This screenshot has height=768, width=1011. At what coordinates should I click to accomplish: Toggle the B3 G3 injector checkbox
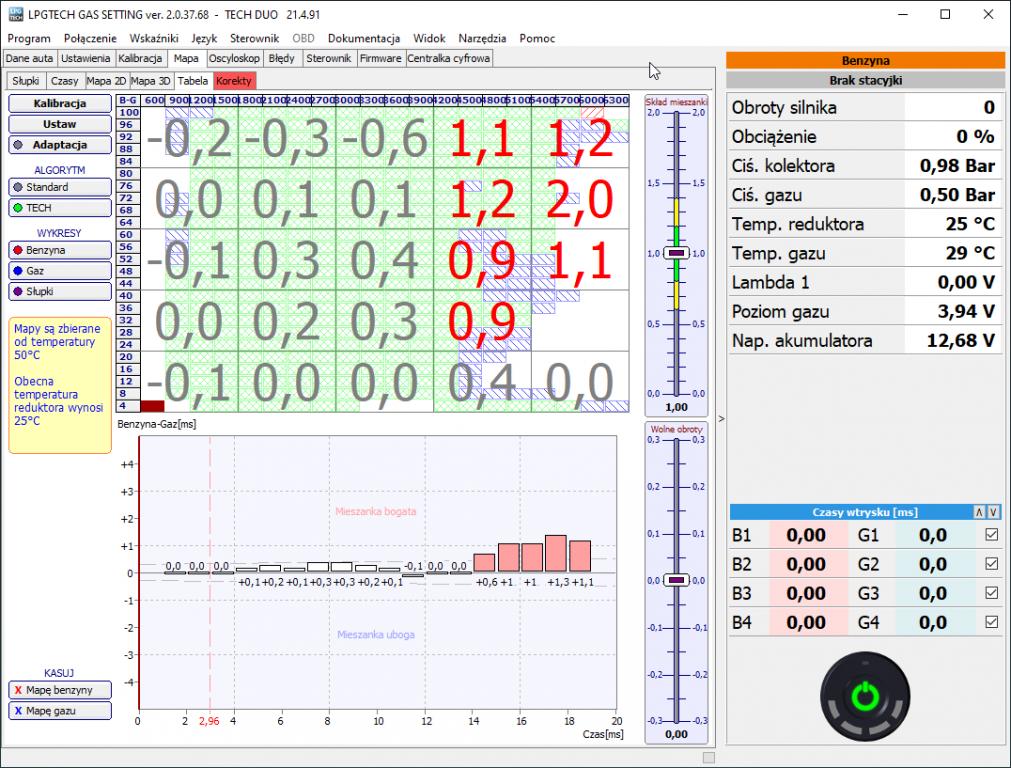click(991, 593)
